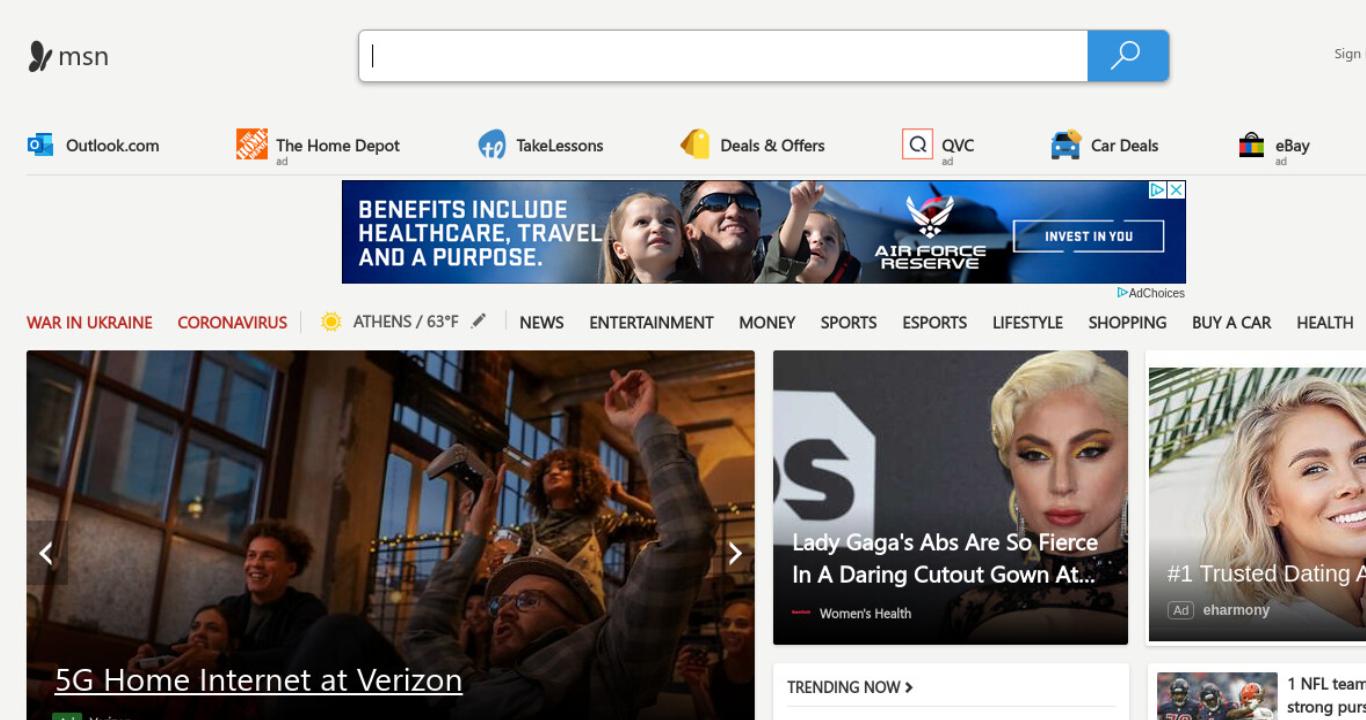Open the NFL team article thumbnail

coord(1217,696)
